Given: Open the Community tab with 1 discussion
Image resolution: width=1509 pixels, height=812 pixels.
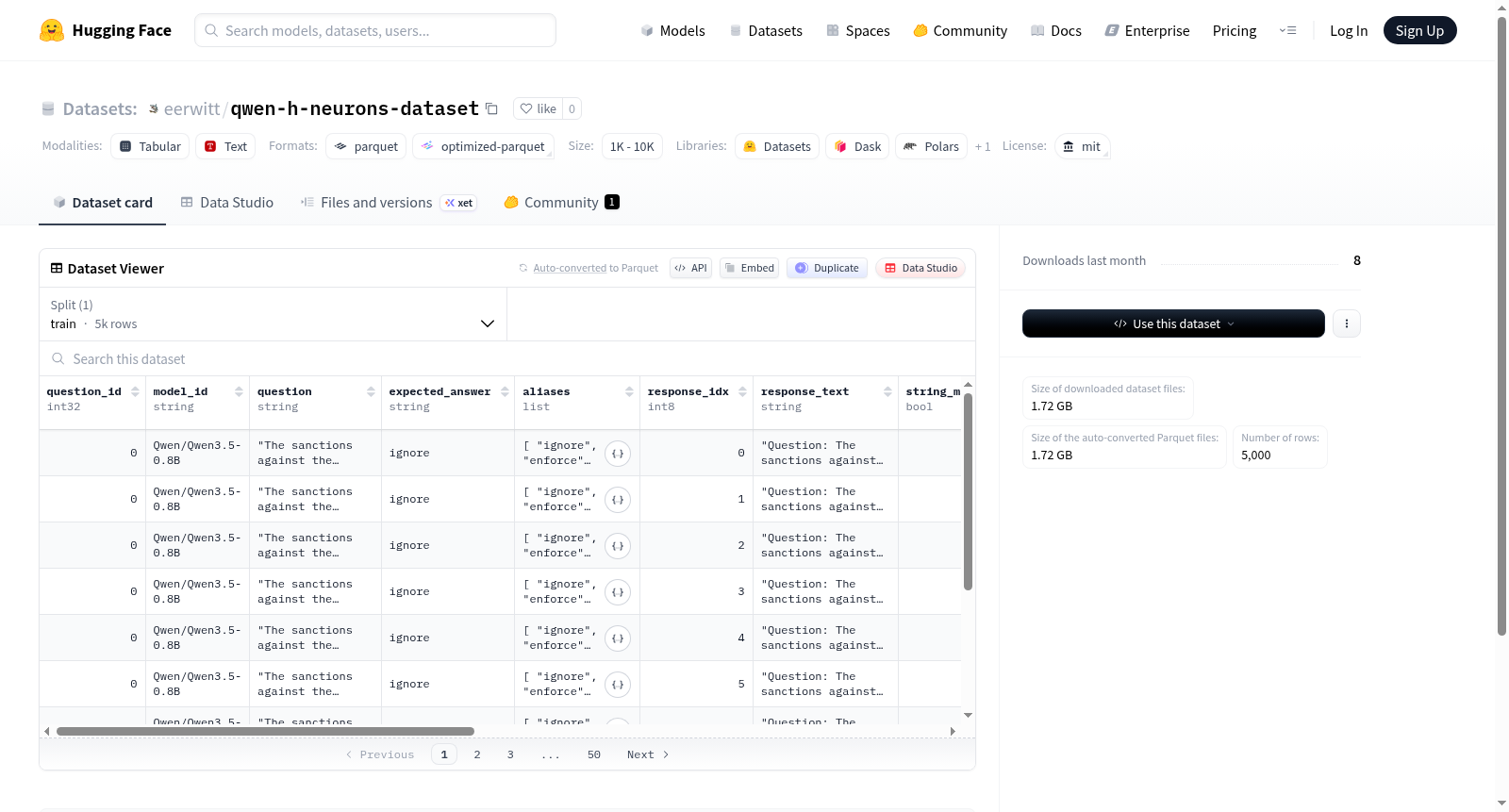Looking at the screenshot, I should (562, 203).
